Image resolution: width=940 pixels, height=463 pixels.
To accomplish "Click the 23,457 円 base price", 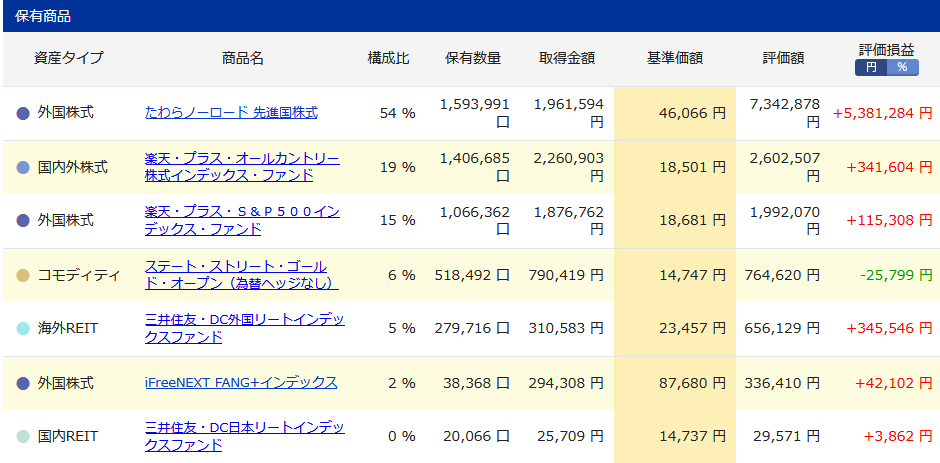I will coord(690,329).
